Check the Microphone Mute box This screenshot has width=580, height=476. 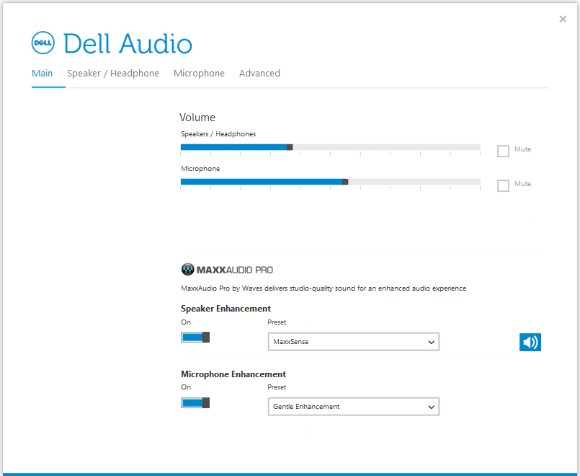(503, 185)
